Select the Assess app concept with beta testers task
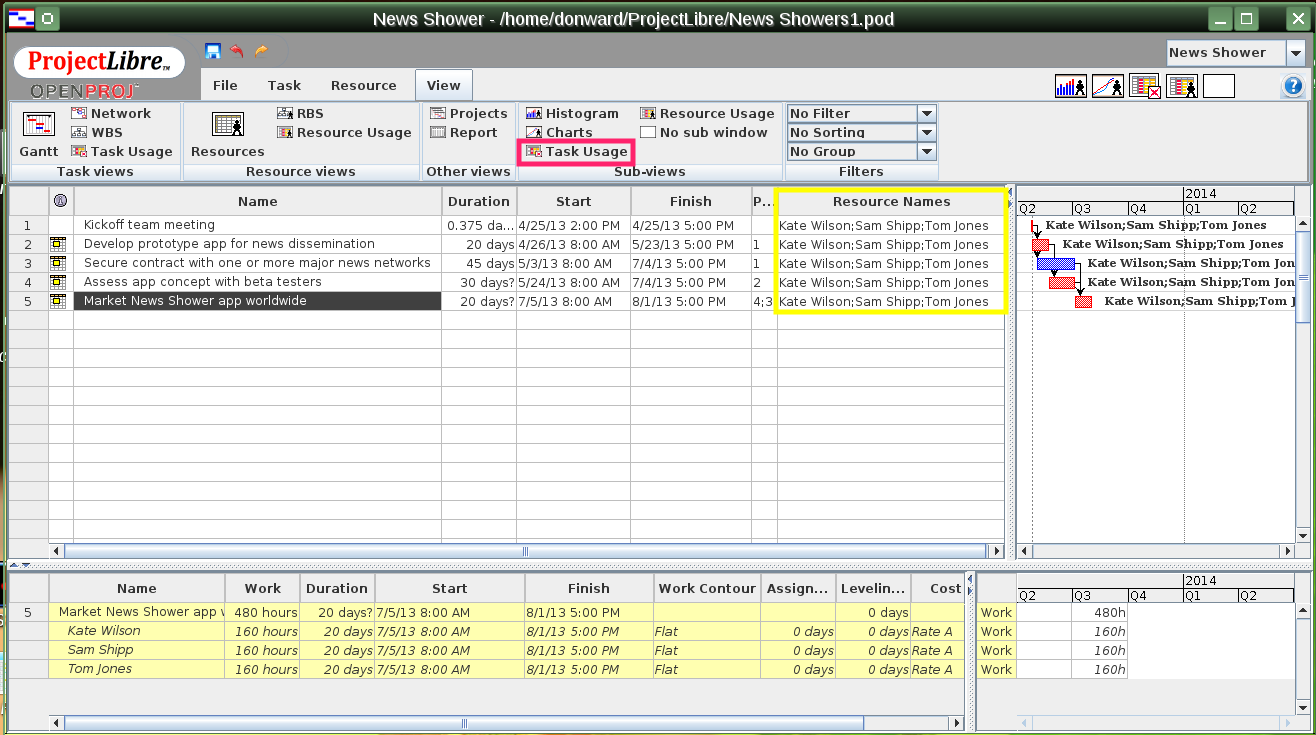 pos(257,282)
